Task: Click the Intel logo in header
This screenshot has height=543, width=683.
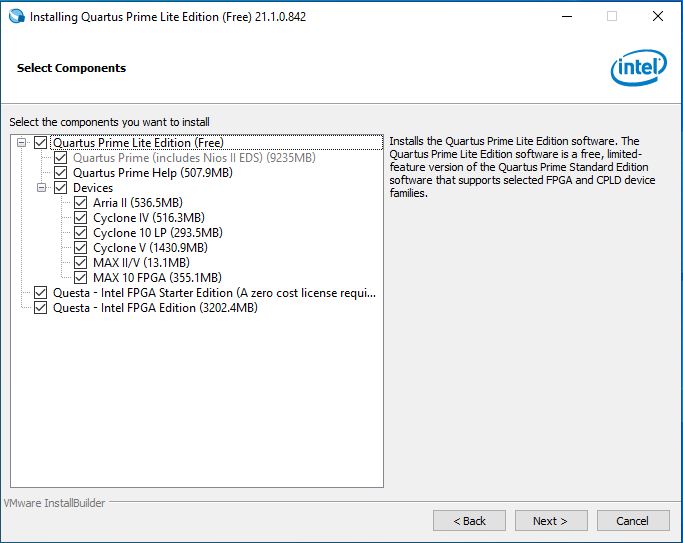Action: 638,68
